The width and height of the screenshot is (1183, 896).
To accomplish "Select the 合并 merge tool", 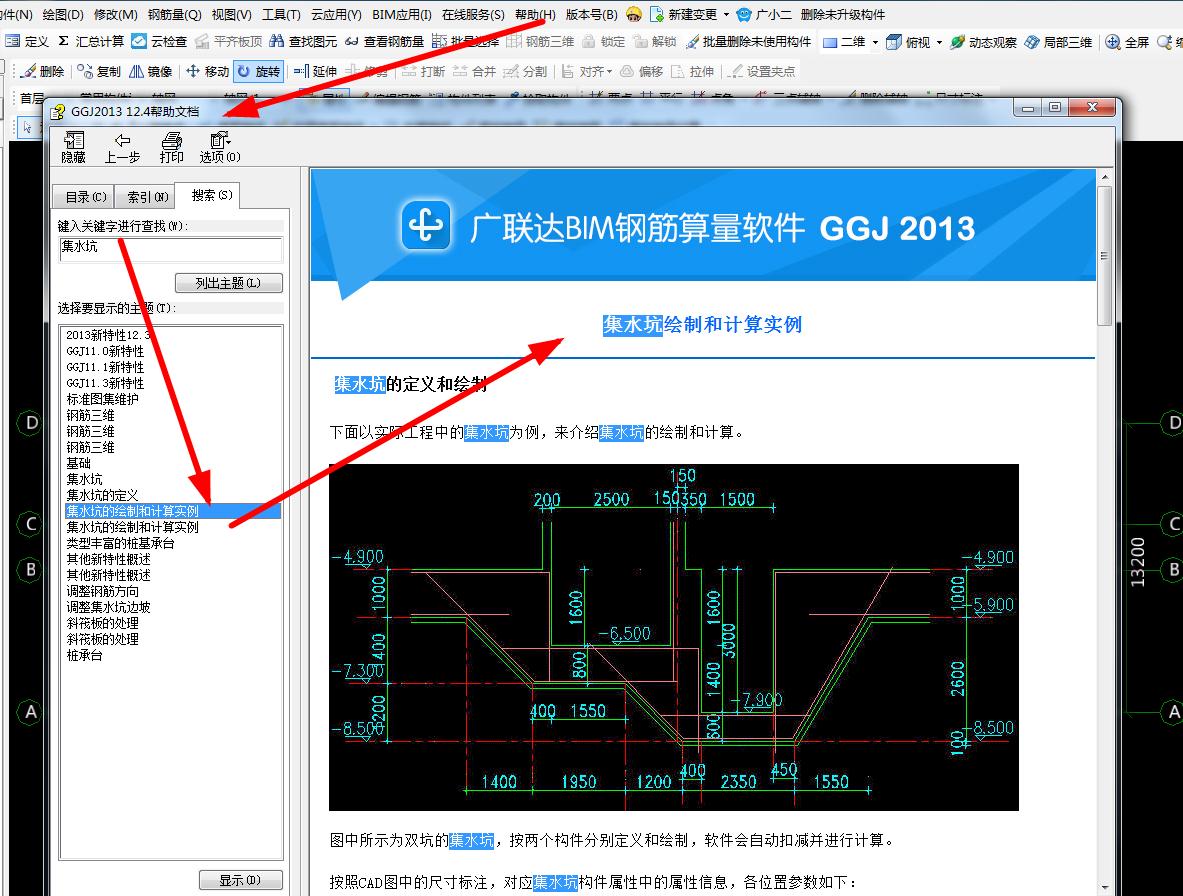I will 474,71.
